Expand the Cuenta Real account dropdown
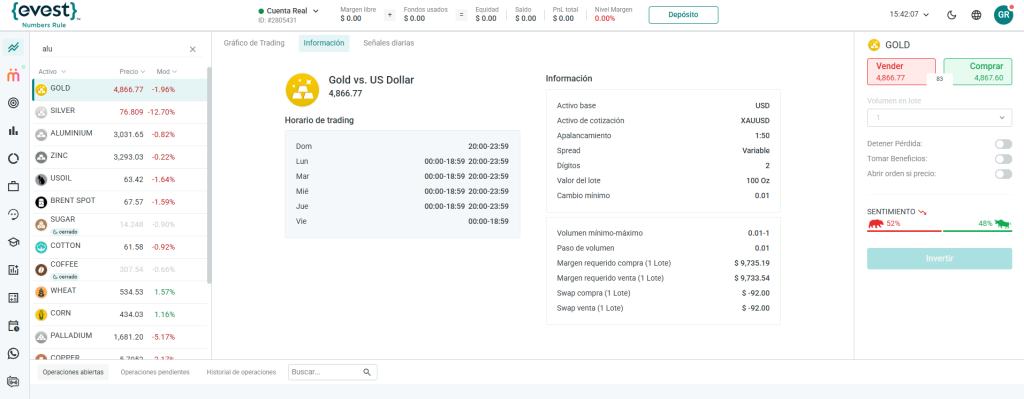This screenshot has height=399, width=1024. click(x=289, y=11)
